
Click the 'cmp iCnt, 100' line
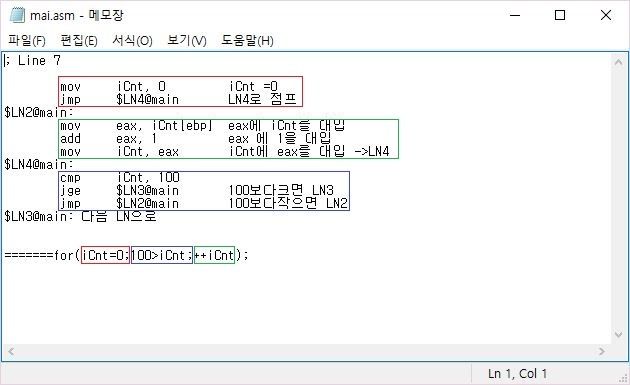coord(120,177)
